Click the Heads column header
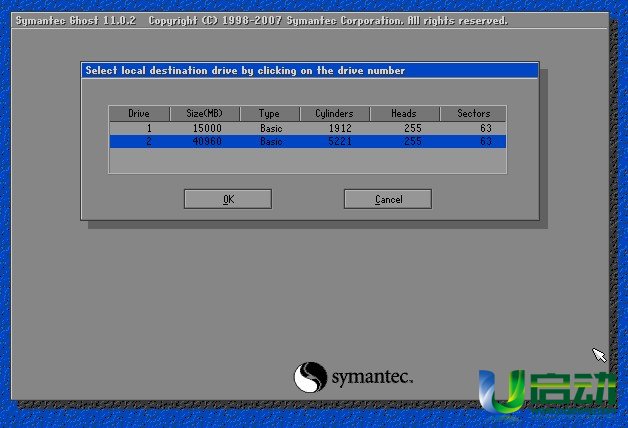 404,113
